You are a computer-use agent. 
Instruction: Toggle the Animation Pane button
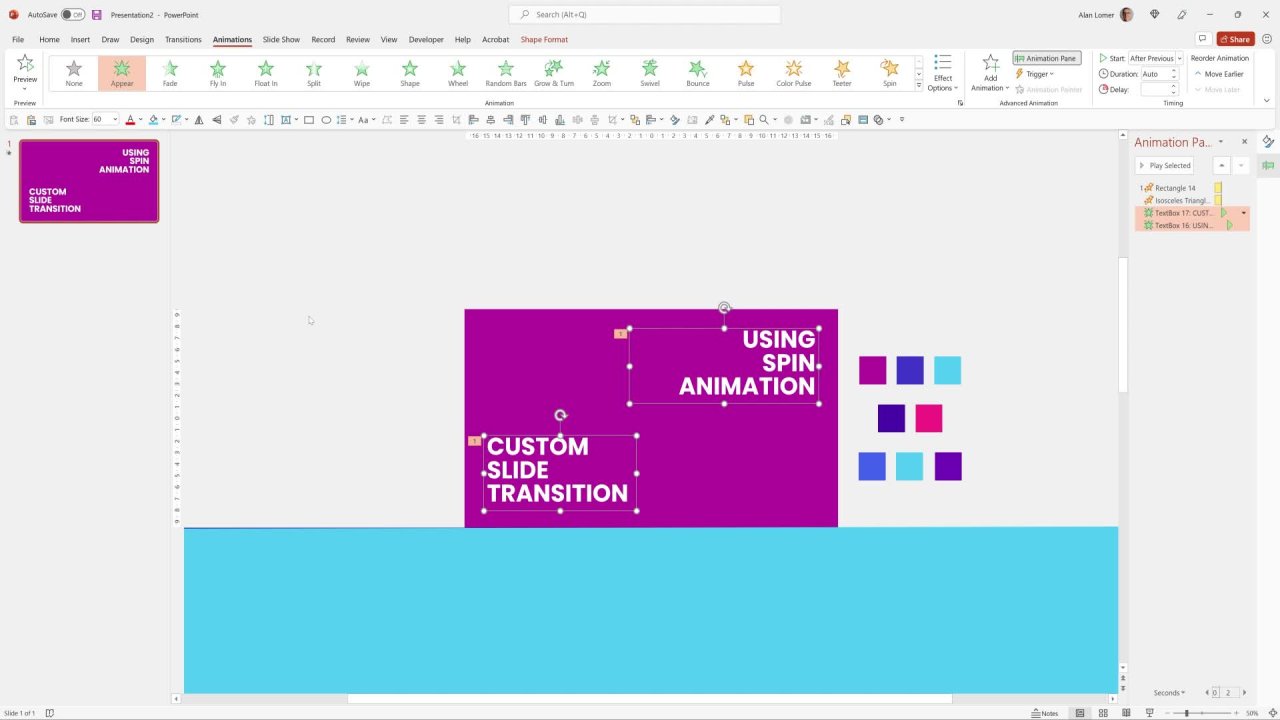(x=1046, y=58)
